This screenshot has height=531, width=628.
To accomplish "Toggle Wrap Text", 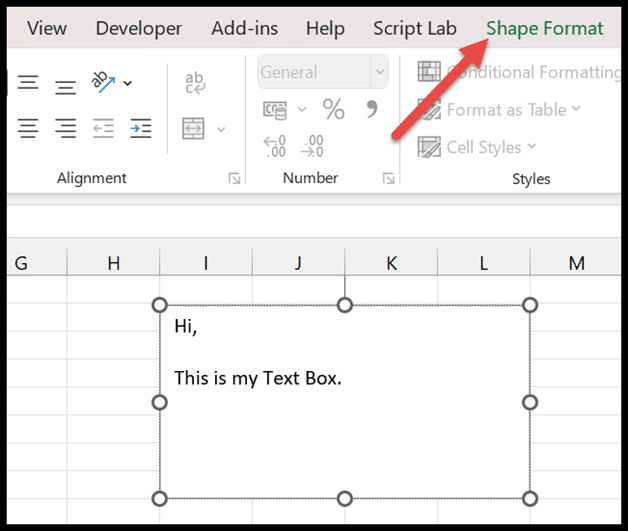I will click(195, 83).
